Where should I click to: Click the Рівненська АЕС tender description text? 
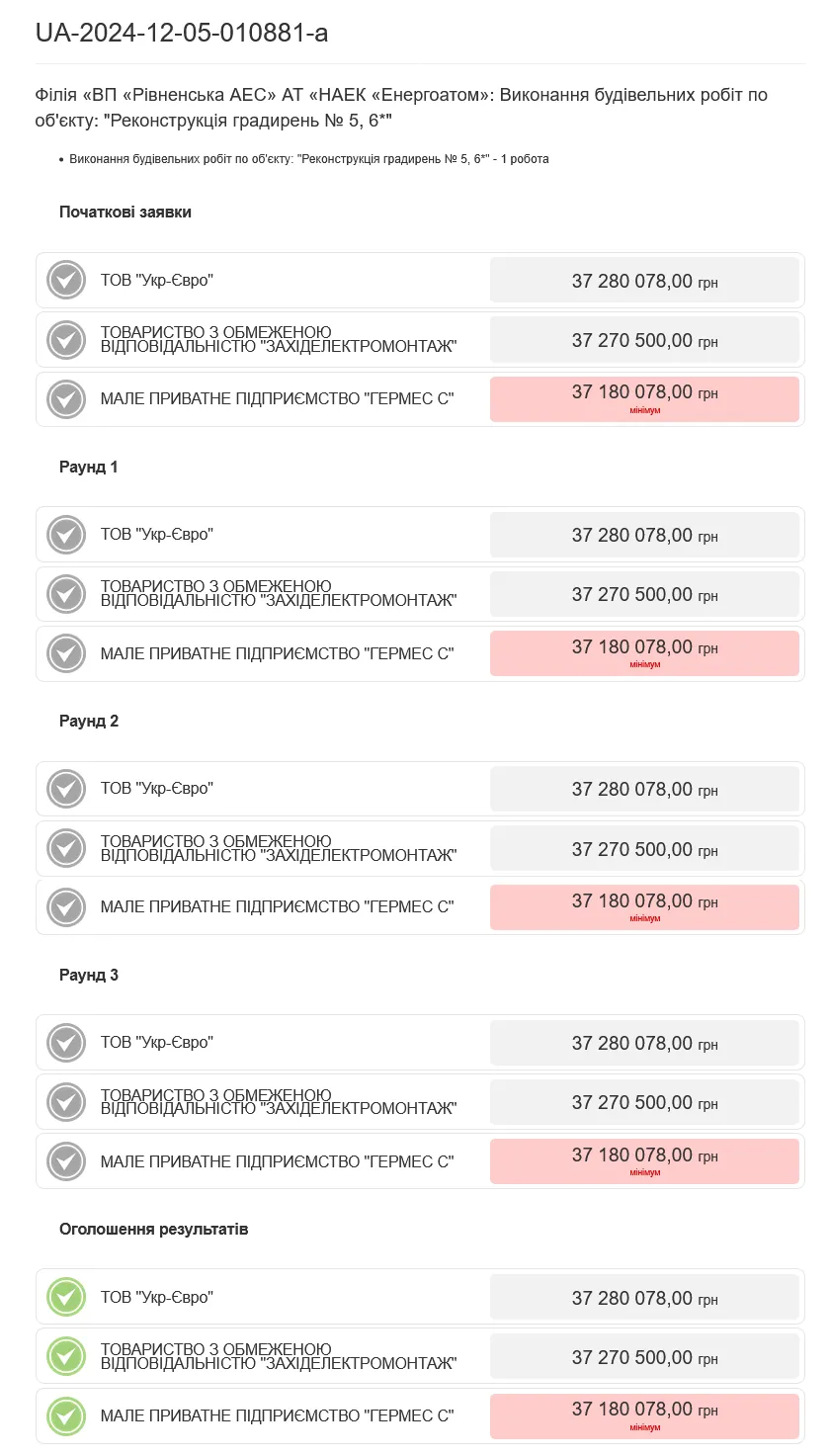400,108
